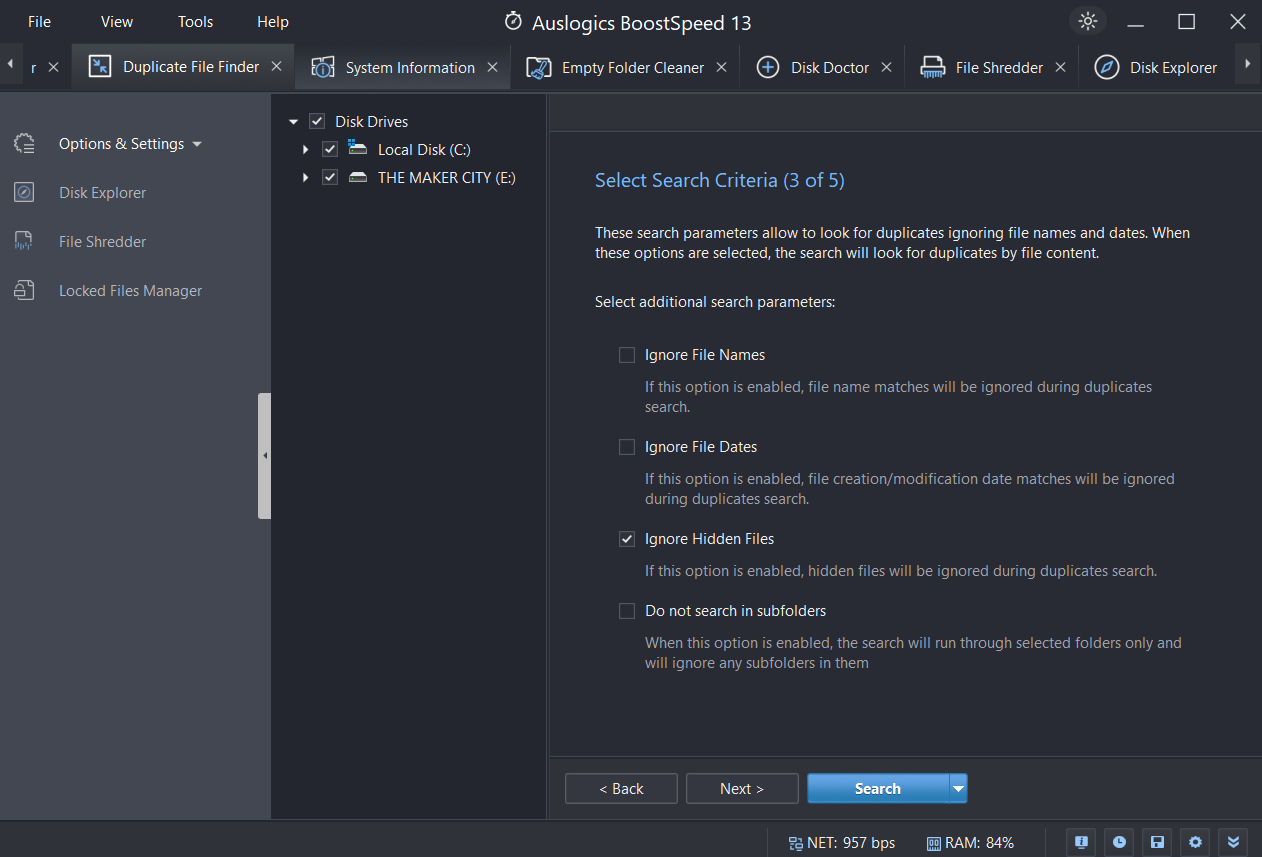Click the floppy disk save icon in status bar
The height and width of the screenshot is (857, 1262).
pos(1157,842)
